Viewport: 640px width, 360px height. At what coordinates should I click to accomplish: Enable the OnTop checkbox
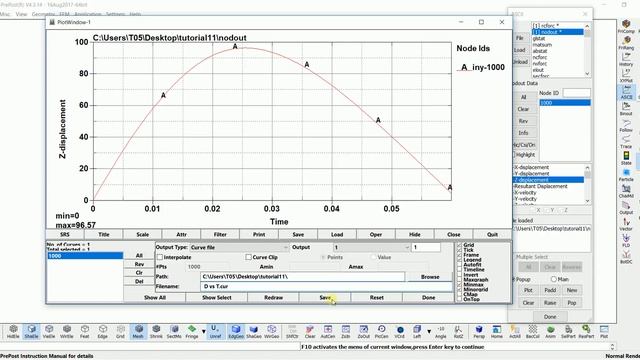[x=460, y=299]
